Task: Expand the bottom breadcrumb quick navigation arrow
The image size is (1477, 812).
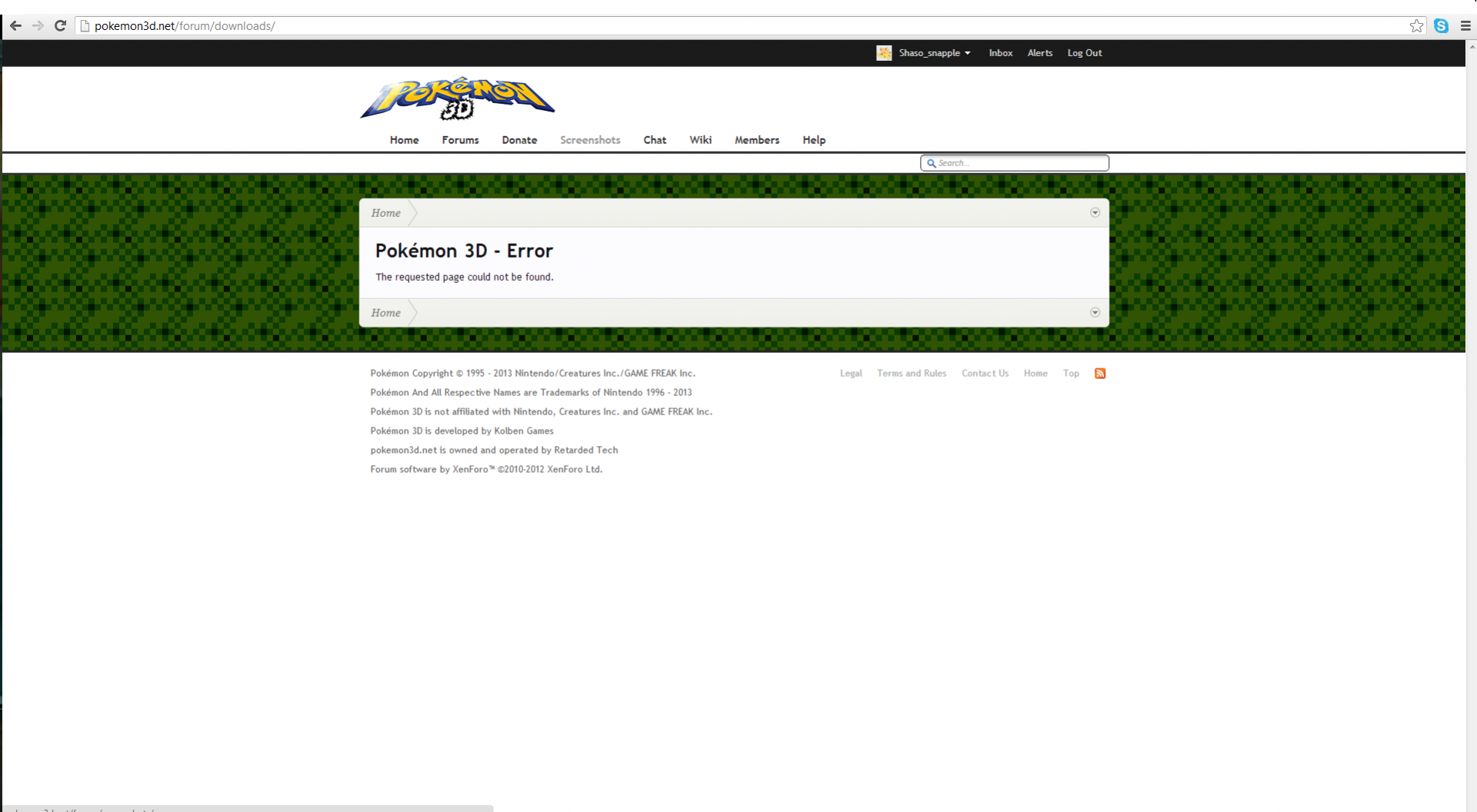Action: click(1095, 313)
